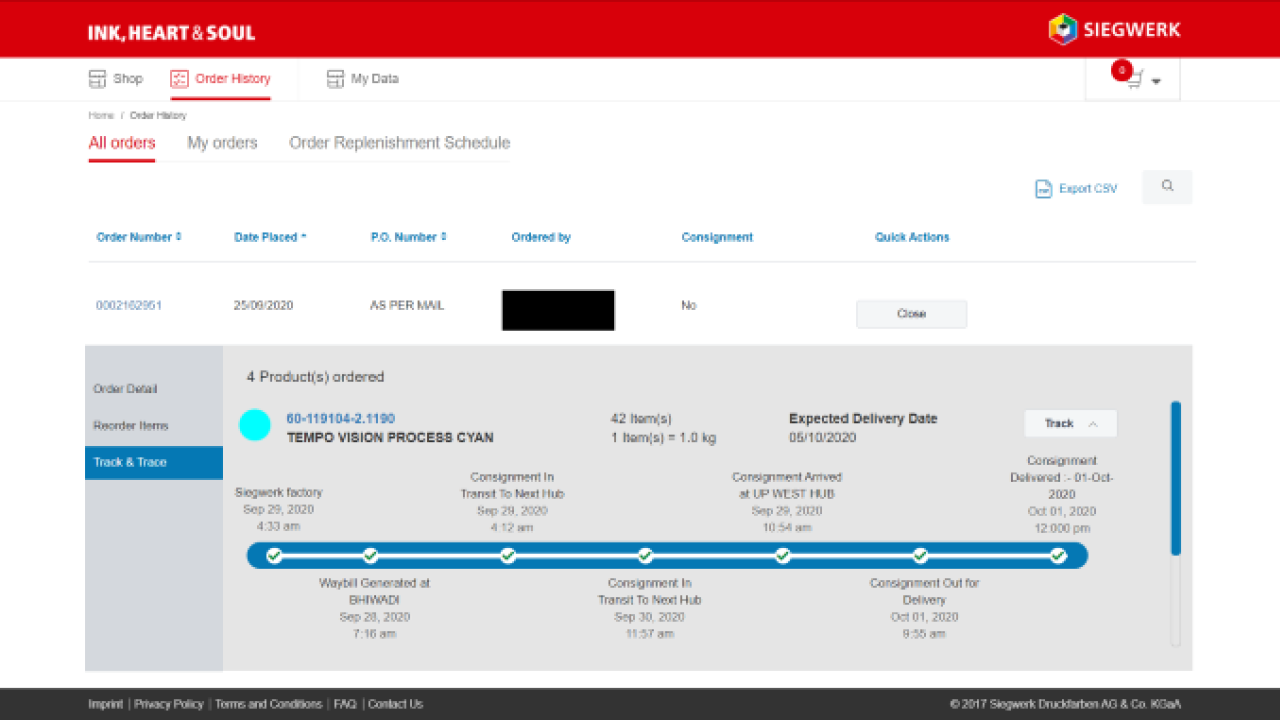1280x720 pixels.
Task: Click the Expected Delivery Date label
Action: pyautogui.click(x=863, y=419)
